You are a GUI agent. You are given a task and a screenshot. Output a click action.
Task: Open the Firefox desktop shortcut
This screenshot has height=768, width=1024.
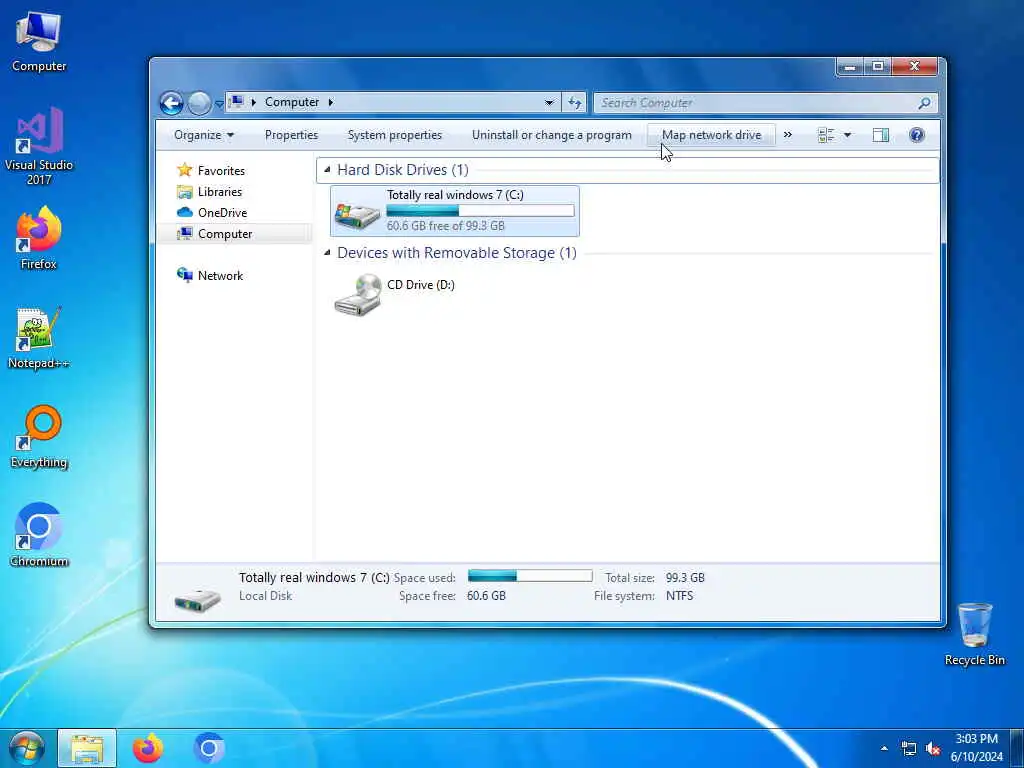39,238
